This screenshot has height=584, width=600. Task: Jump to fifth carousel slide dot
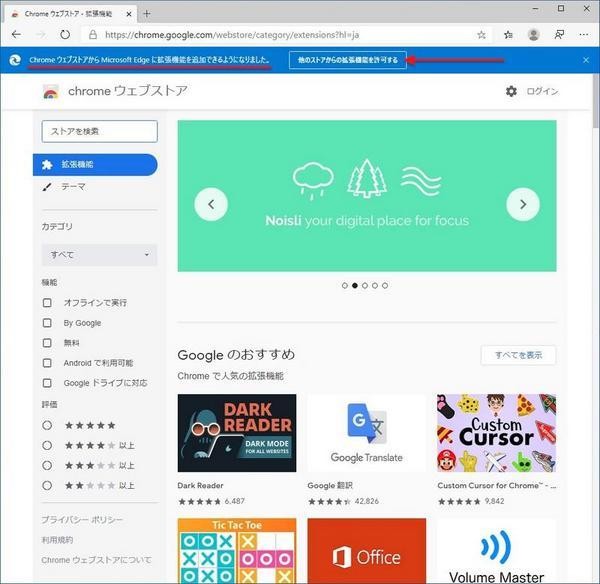pyautogui.click(x=385, y=285)
